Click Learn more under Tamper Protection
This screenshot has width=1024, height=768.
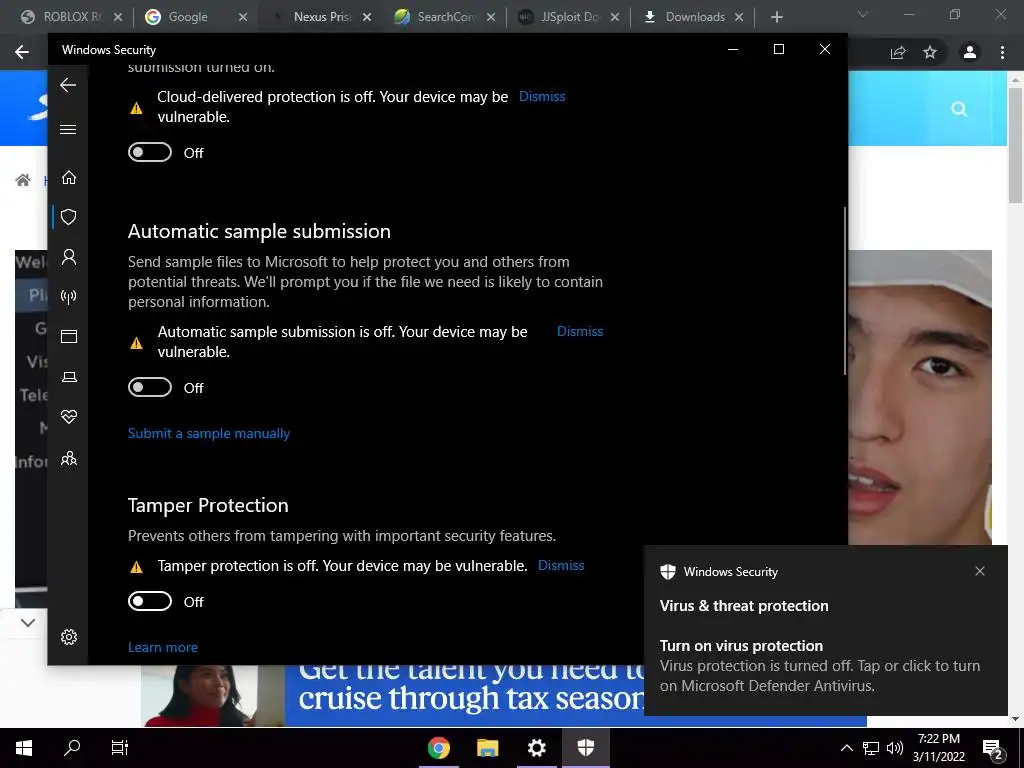pyautogui.click(x=163, y=647)
